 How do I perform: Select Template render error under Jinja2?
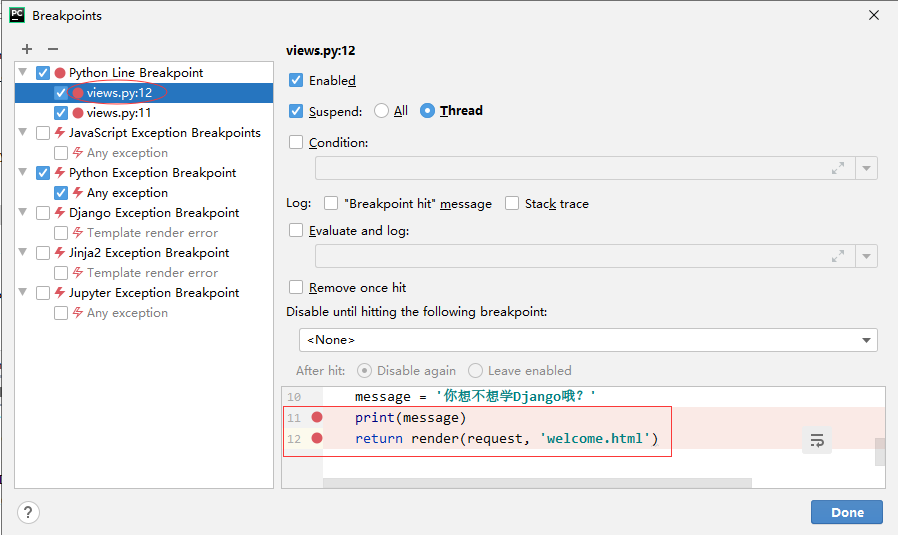pos(152,273)
